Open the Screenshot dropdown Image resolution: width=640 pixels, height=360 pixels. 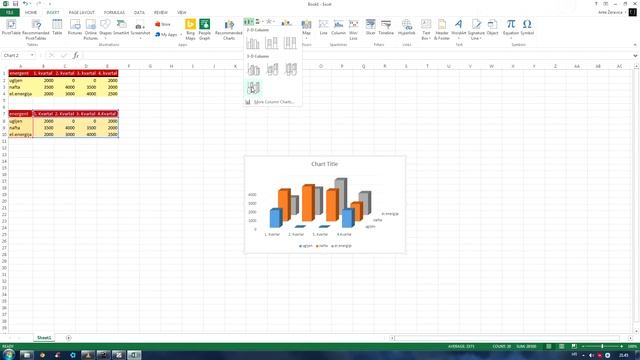[140, 29]
